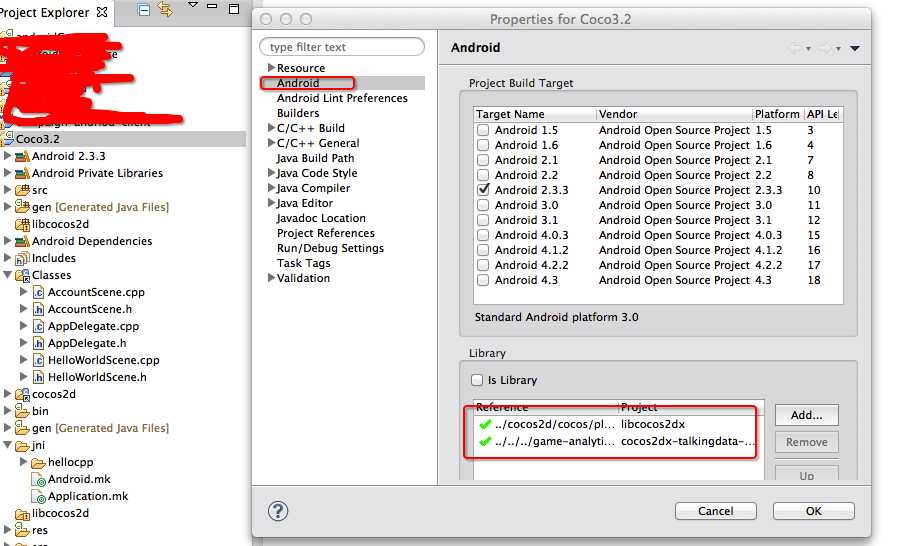
Task: Click the Add... library button
Action: [806, 415]
